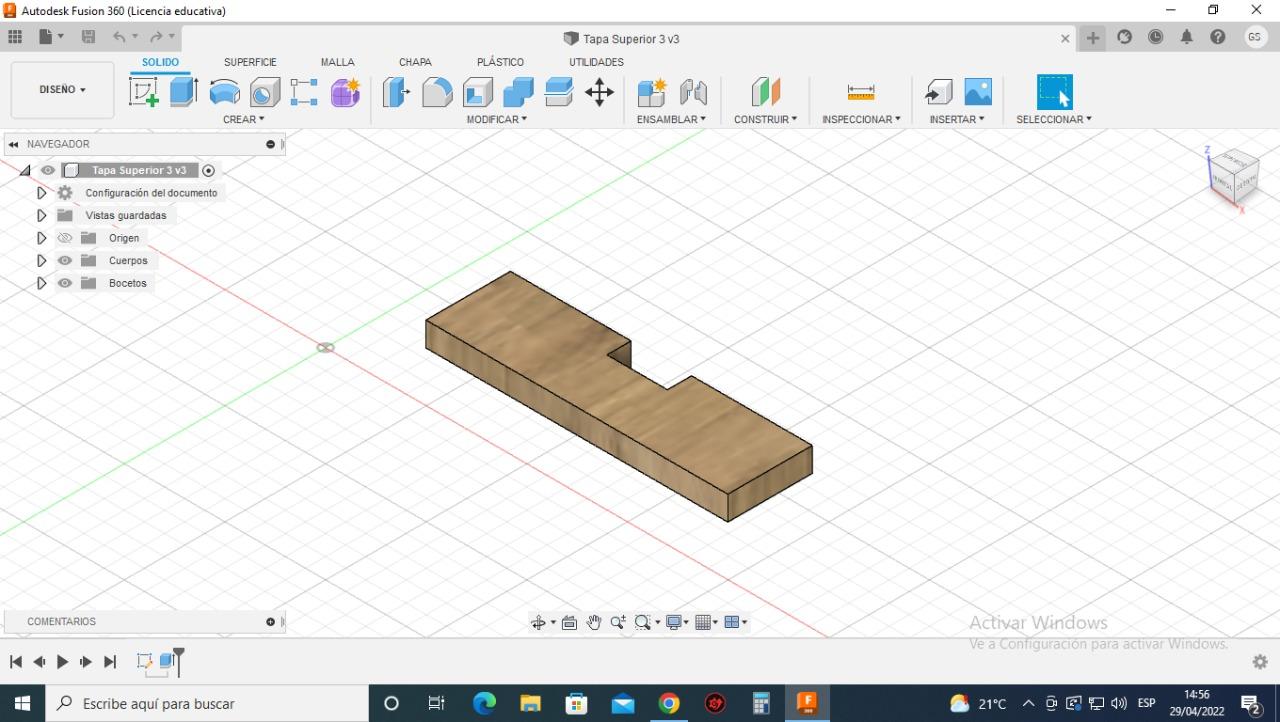Select the Shell tool
This screenshot has height=722, width=1280.
[478, 92]
